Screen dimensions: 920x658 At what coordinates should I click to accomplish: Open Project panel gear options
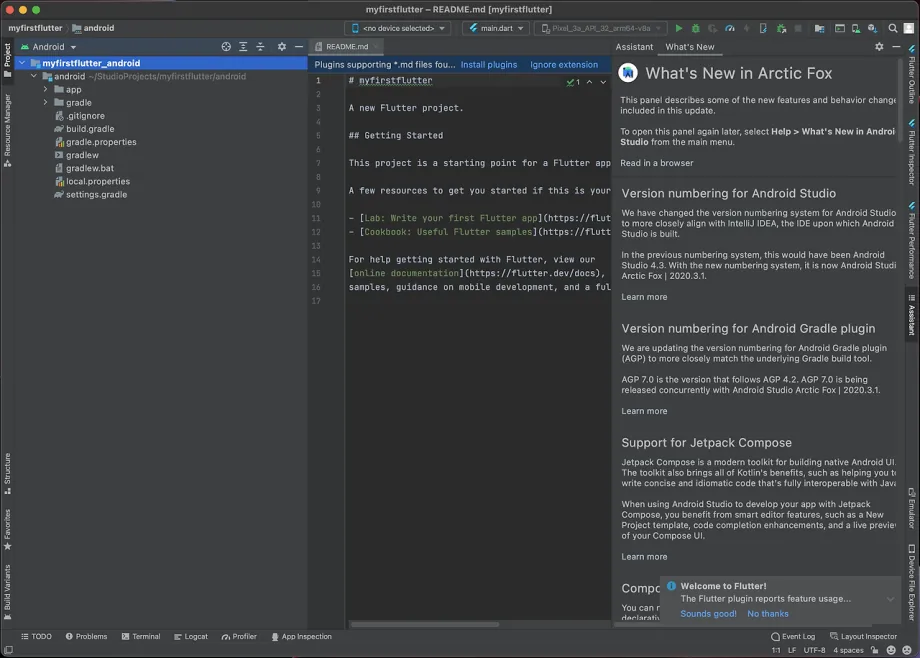(x=282, y=46)
